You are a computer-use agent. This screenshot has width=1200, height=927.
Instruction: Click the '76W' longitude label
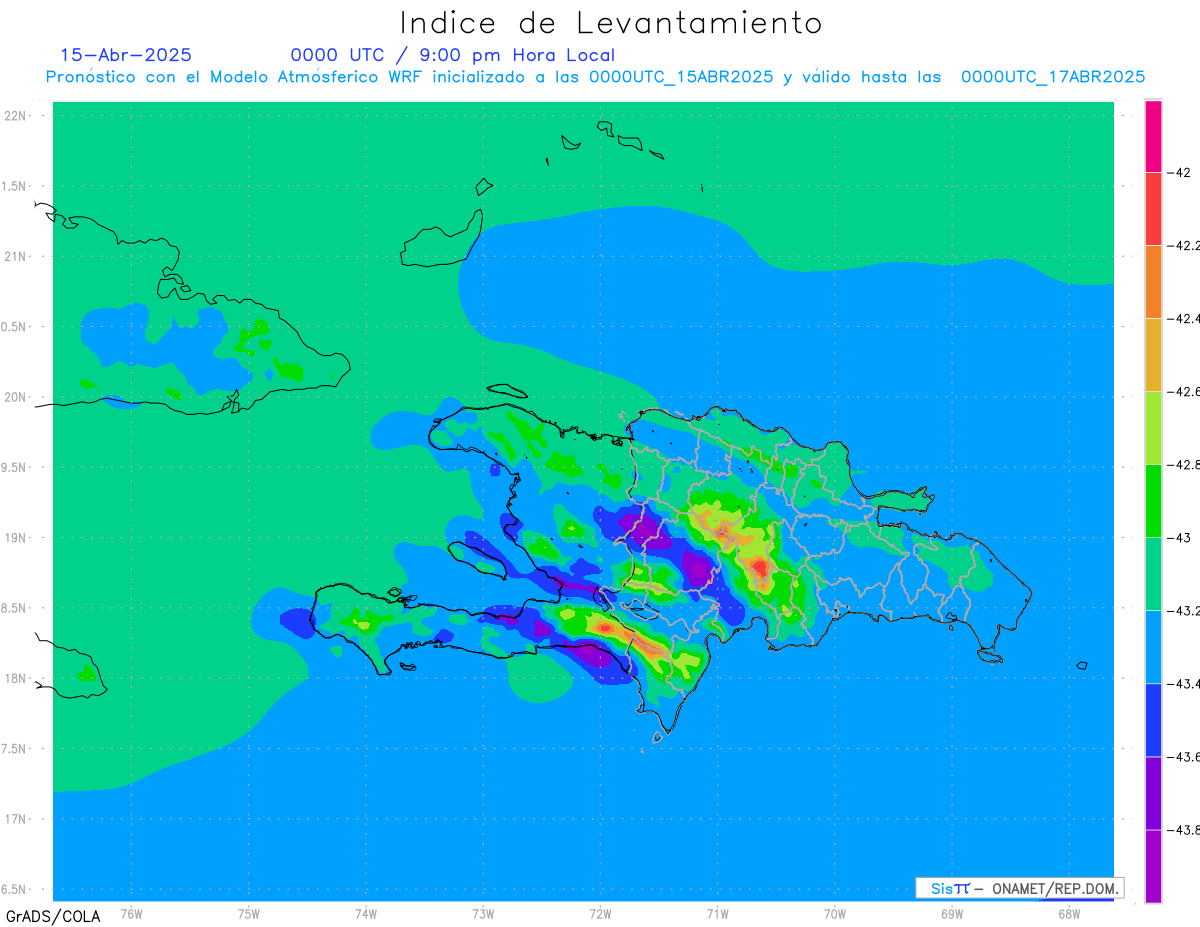131,913
